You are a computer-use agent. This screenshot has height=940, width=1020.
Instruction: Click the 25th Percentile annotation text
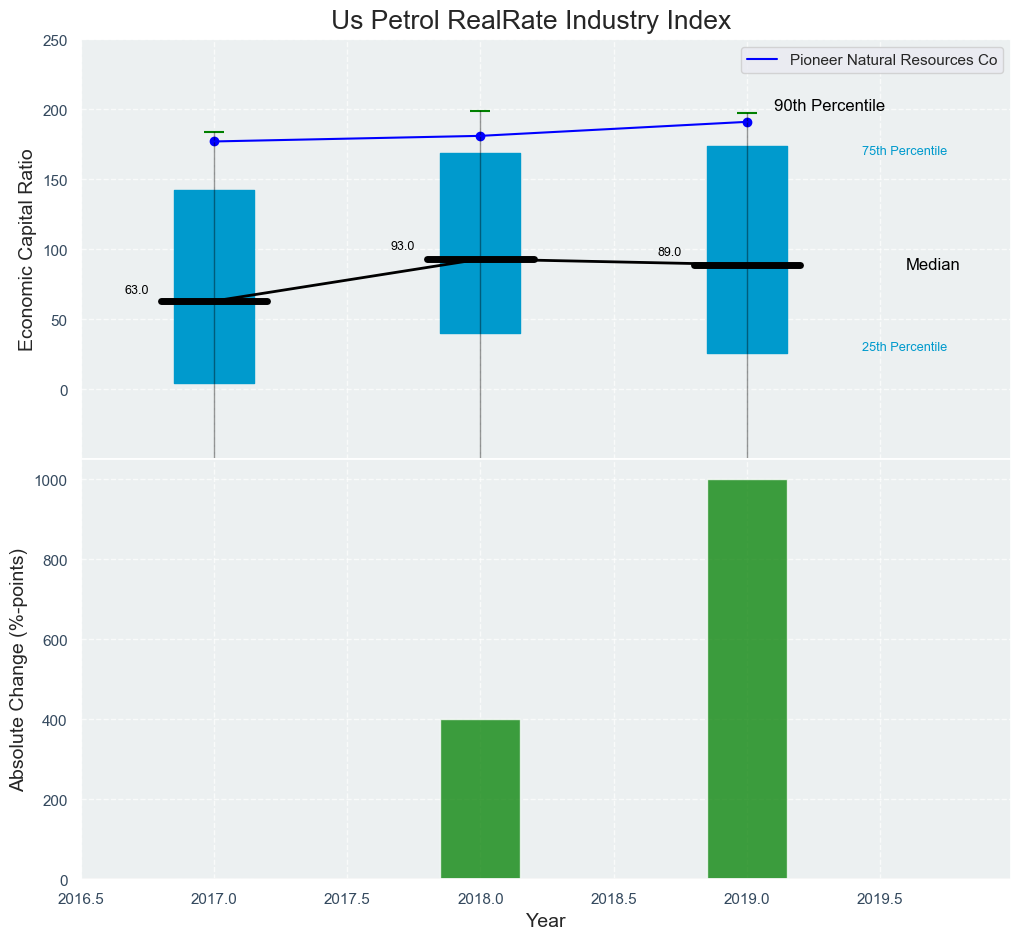[x=904, y=347]
